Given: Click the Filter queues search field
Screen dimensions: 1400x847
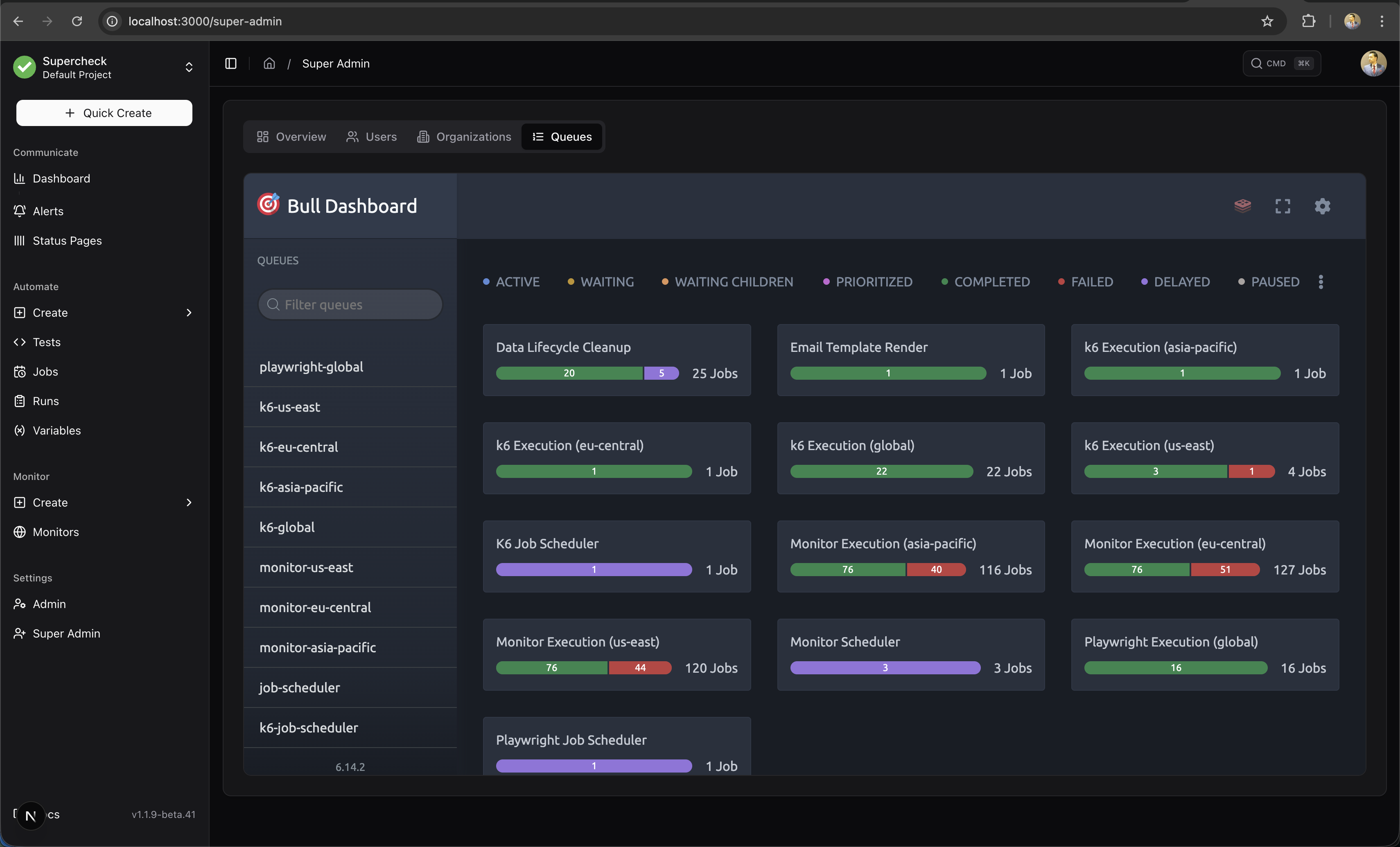Looking at the screenshot, I should [x=350, y=304].
